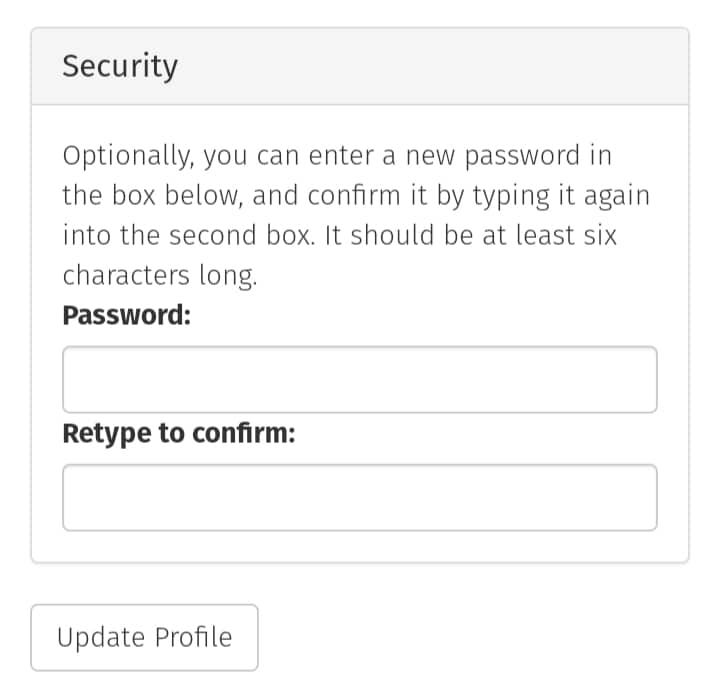
Task: Select the Security panel heading
Action: [120, 67]
